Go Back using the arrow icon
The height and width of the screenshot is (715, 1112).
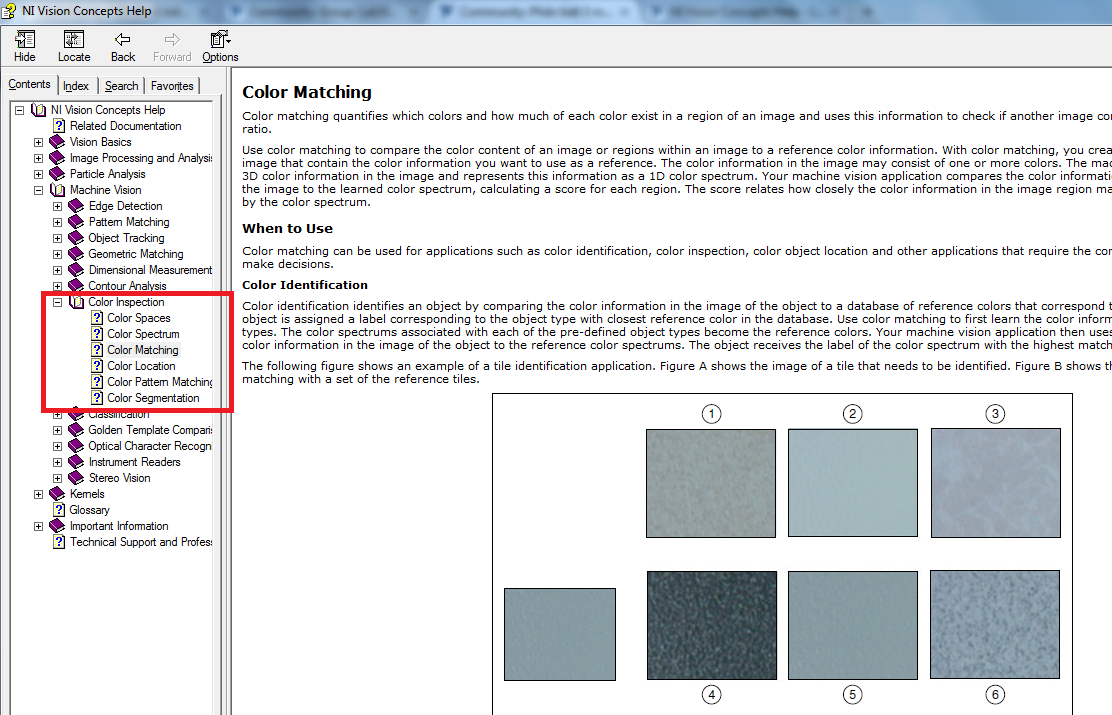[x=123, y=39]
